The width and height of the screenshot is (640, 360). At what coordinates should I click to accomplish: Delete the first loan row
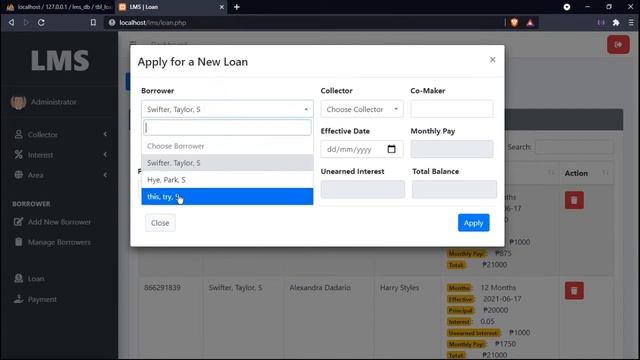pos(574,200)
